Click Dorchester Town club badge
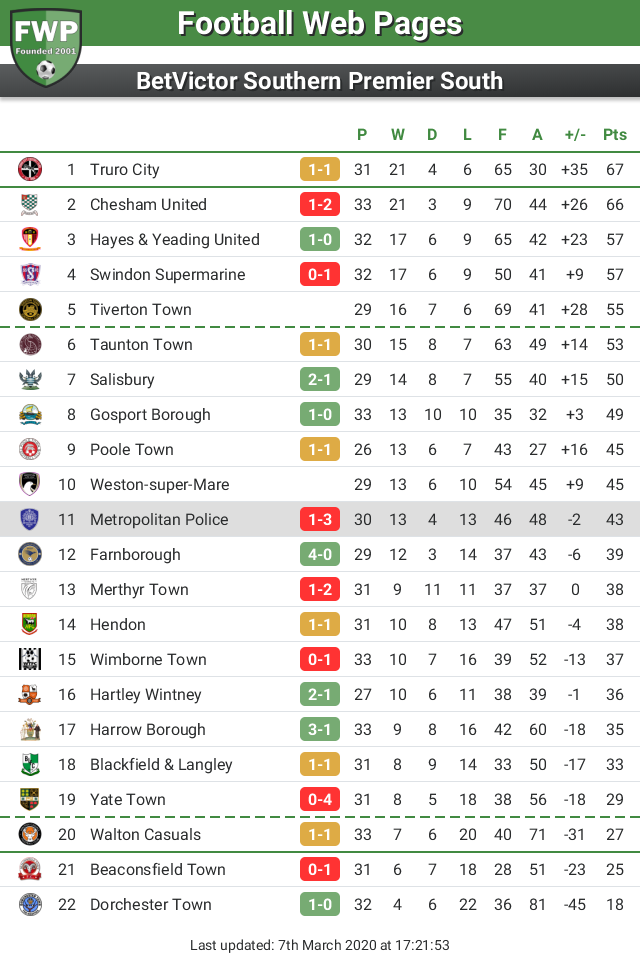The width and height of the screenshot is (640, 975). [x=30, y=904]
